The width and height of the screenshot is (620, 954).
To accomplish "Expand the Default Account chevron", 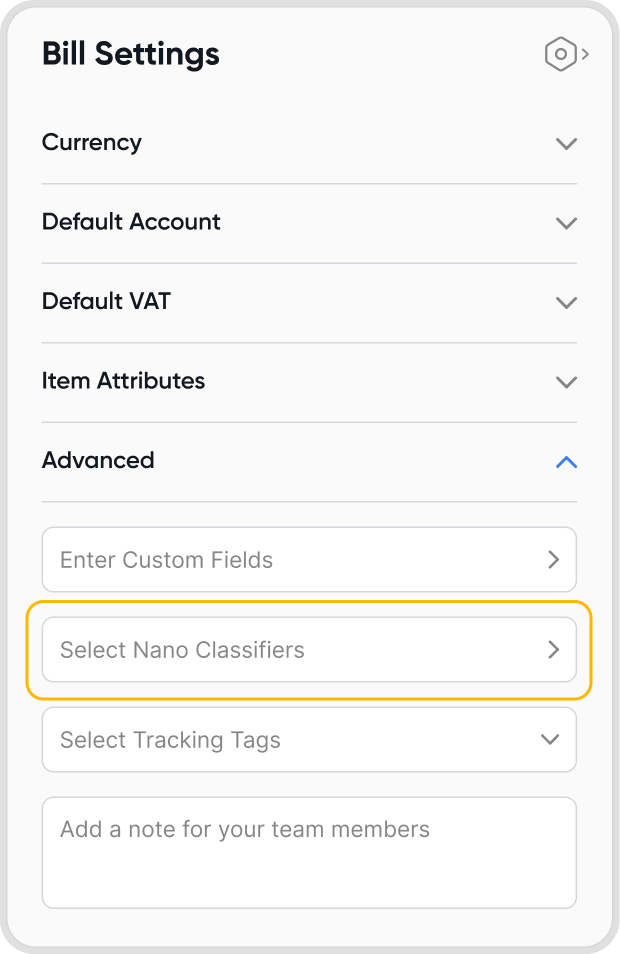I will [x=566, y=222].
